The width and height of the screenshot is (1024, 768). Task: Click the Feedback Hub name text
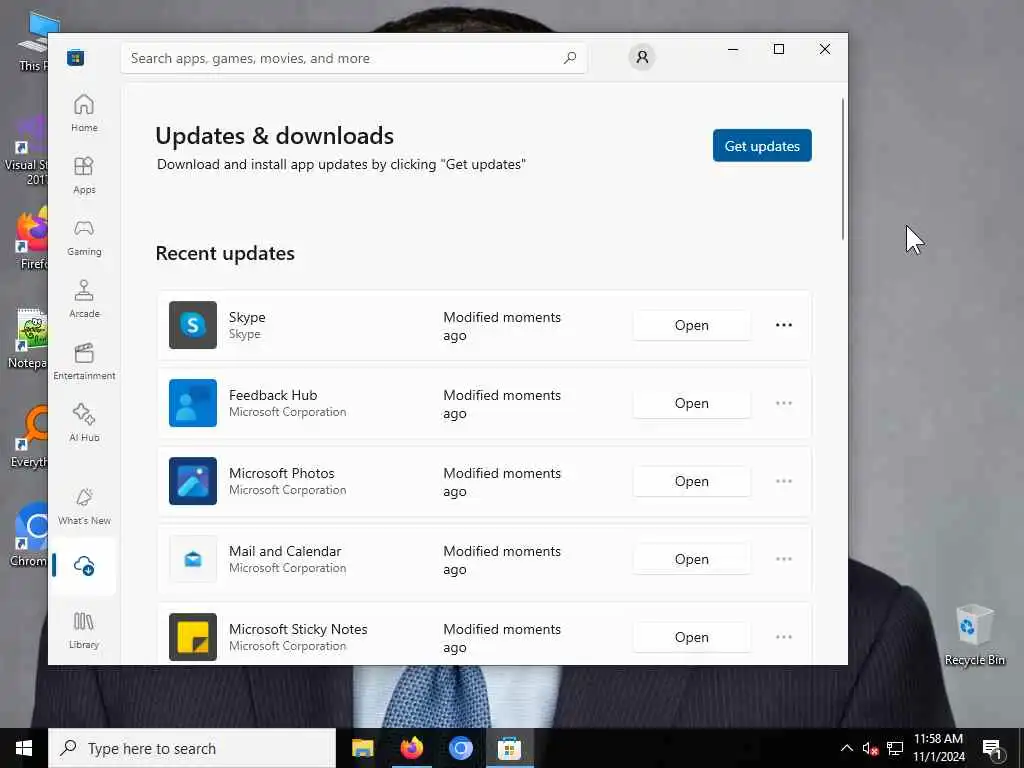coord(273,395)
